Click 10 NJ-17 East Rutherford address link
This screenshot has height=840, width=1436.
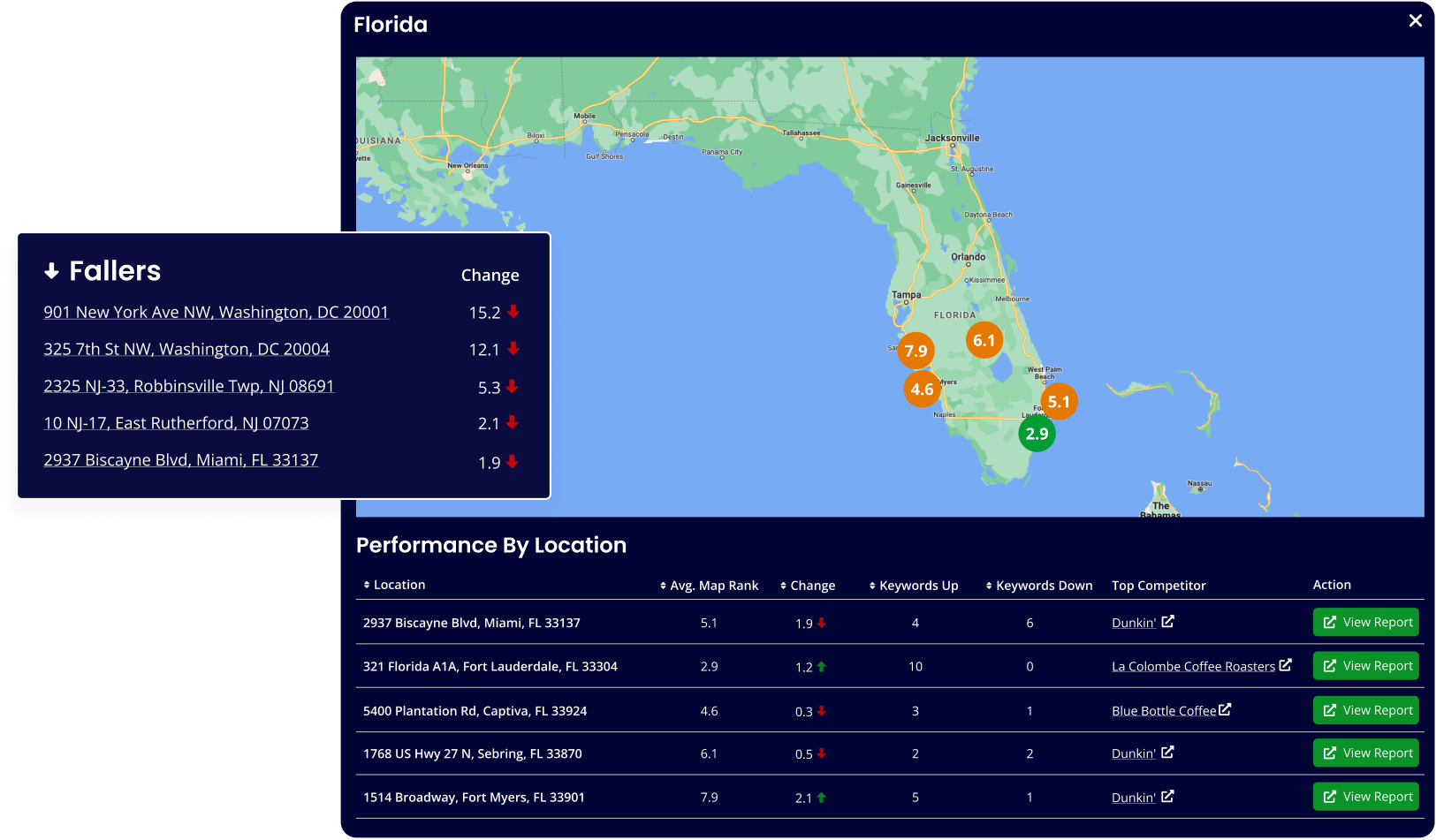[x=176, y=423]
